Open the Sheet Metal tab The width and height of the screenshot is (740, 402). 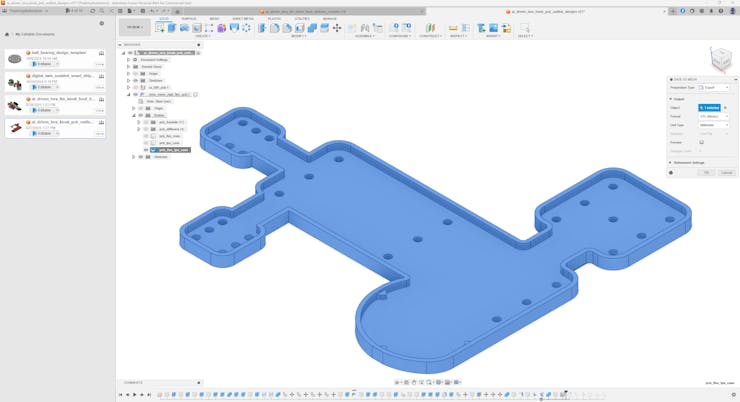(x=243, y=18)
